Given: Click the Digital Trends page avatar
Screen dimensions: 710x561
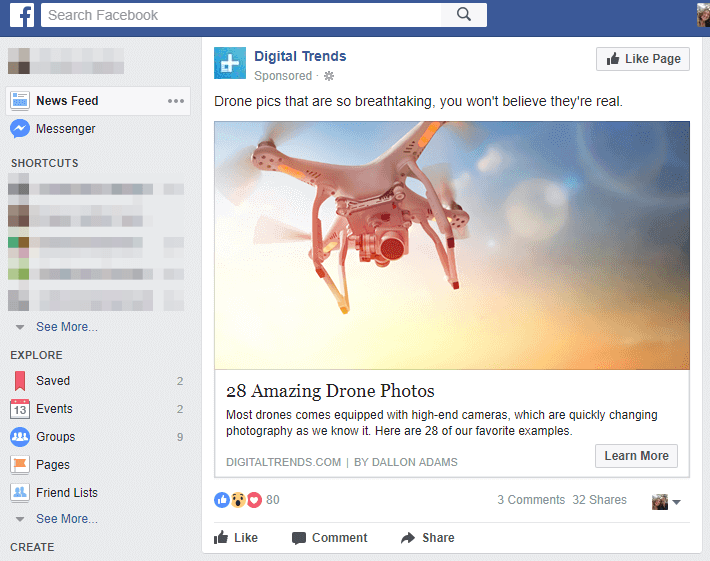Looking at the screenshot, I should coord(230,63).
